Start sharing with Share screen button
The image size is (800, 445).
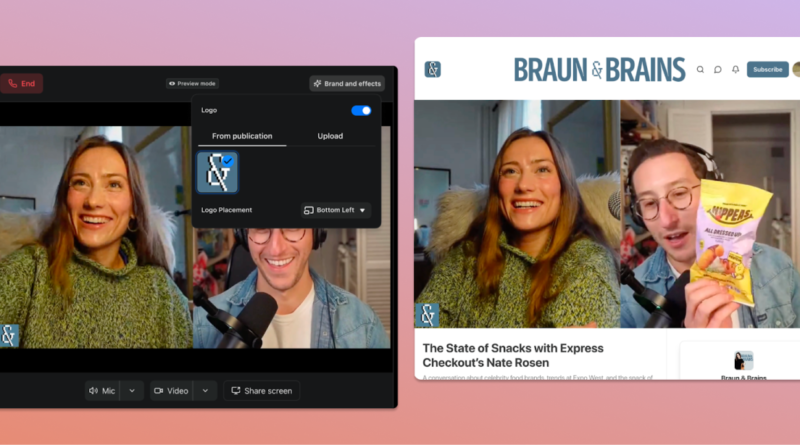(261, 391)
